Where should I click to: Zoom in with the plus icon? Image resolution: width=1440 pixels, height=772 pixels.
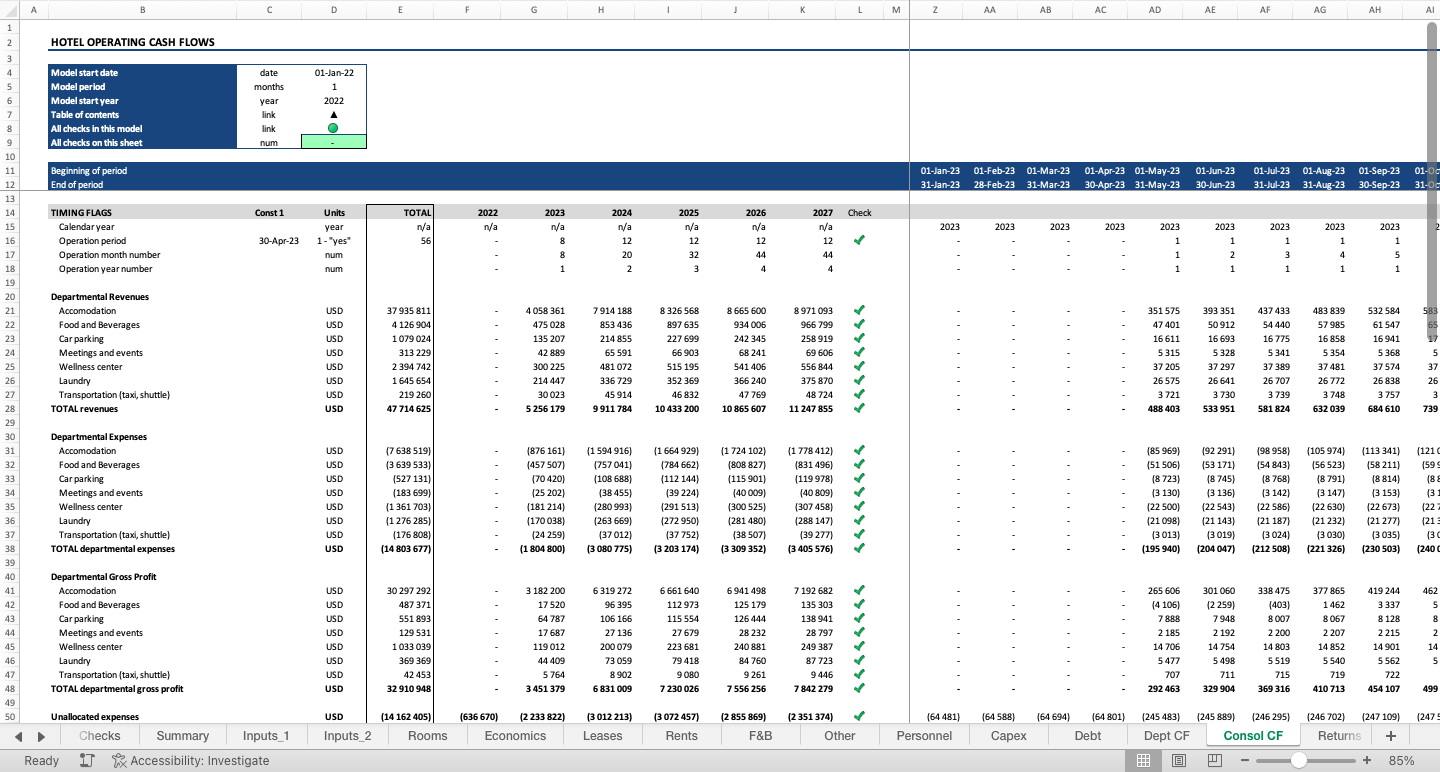1367,760
